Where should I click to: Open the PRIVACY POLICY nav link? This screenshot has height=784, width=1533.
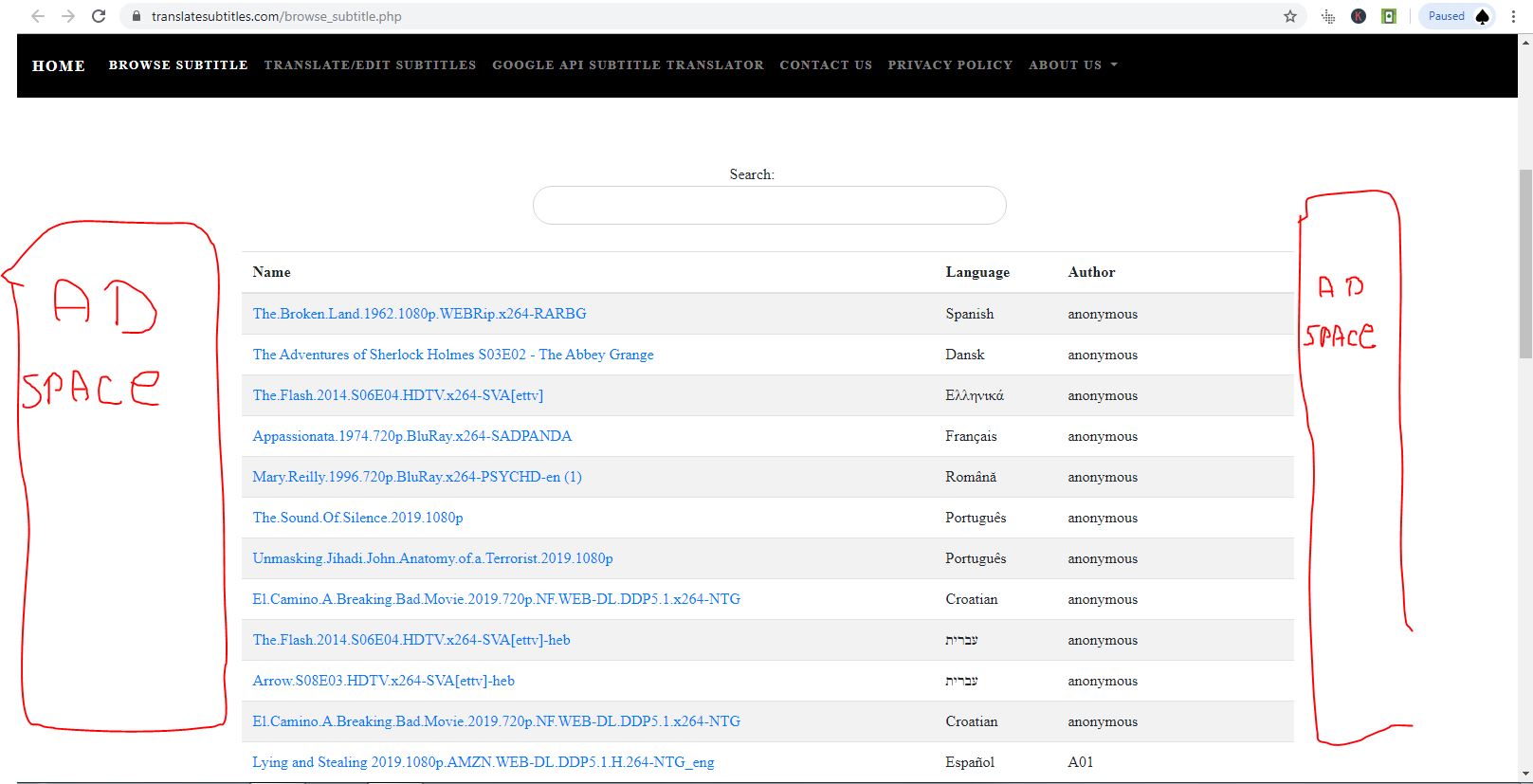[x=950, y=65]
